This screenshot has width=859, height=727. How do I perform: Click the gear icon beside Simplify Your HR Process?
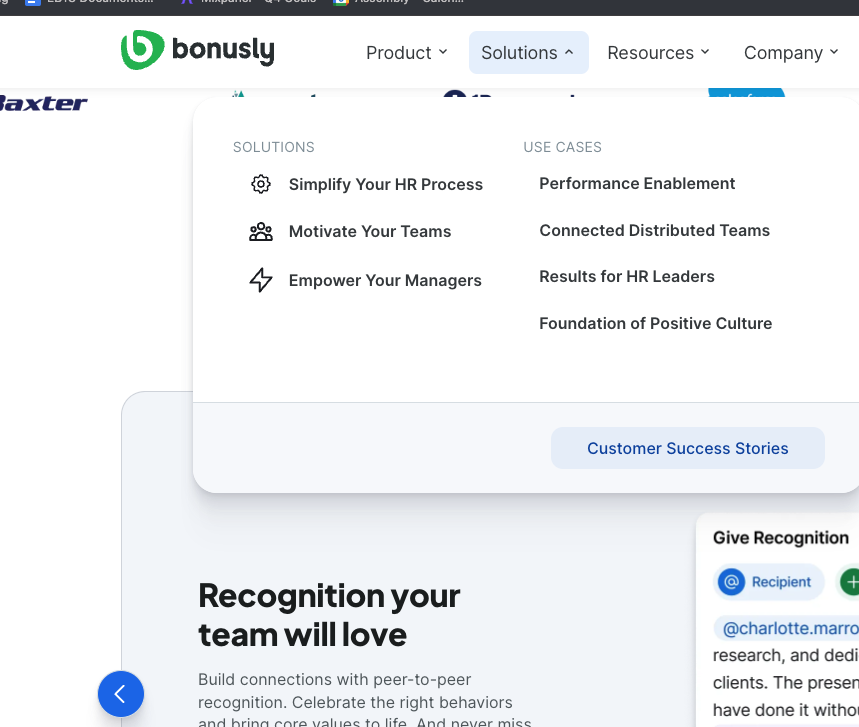(261, 184)
